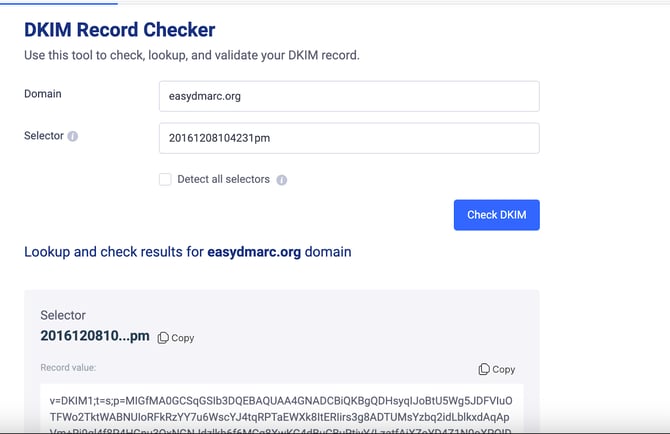Image resolution: width=670 pixels, height=434 pixels.
Task: Click the Domain field label
Action: [x=43, y=94]
